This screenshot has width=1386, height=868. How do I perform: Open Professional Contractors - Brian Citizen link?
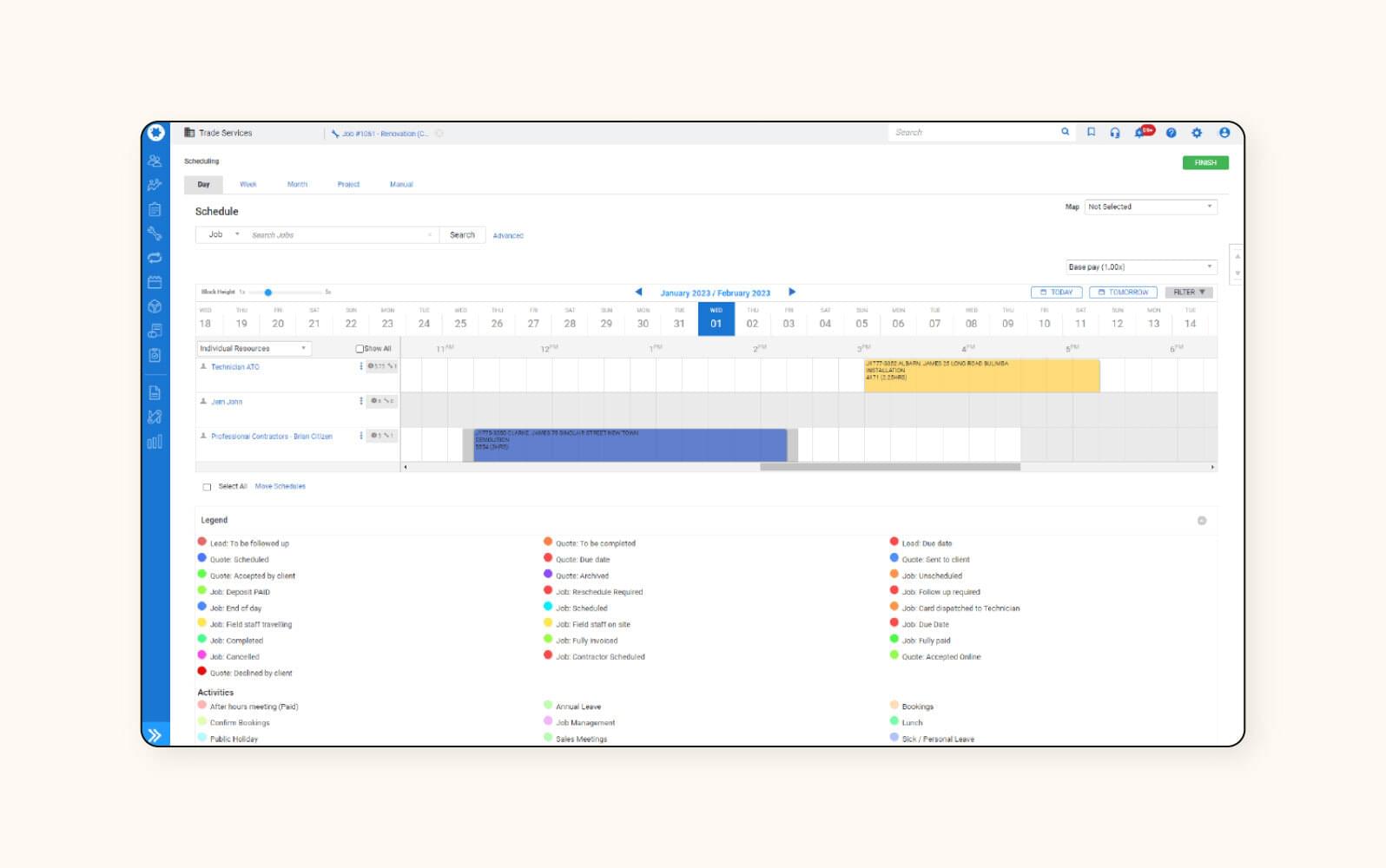point(272,437)
